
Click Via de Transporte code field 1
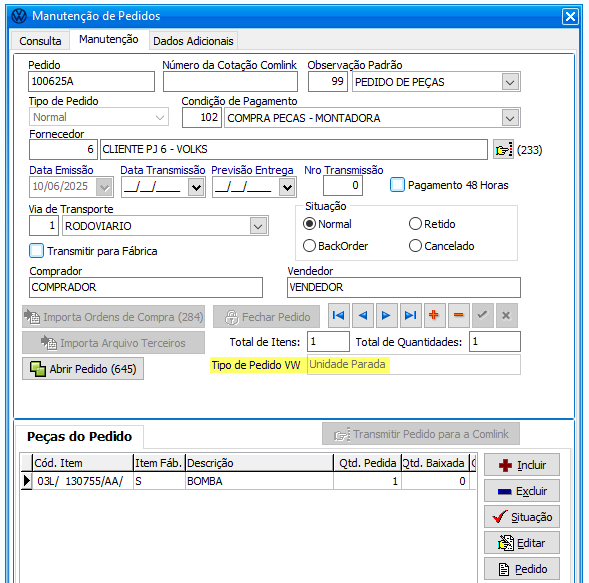pyautogui.click(x=44, y=226)
